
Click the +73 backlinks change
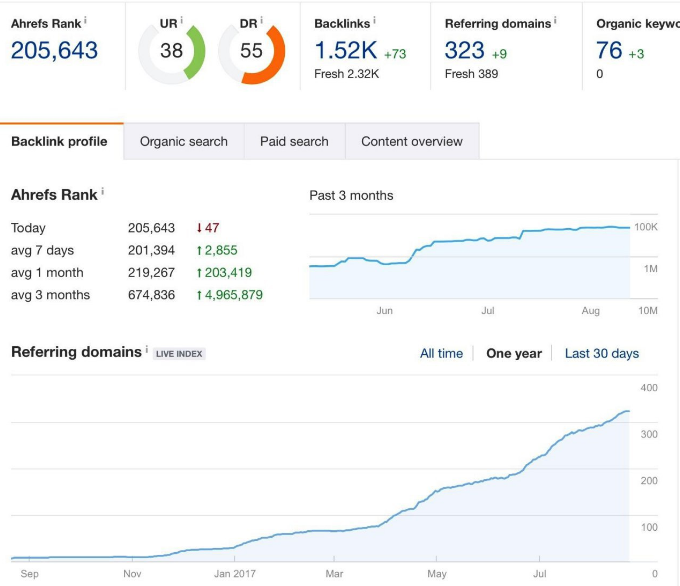tap(395, 54)
